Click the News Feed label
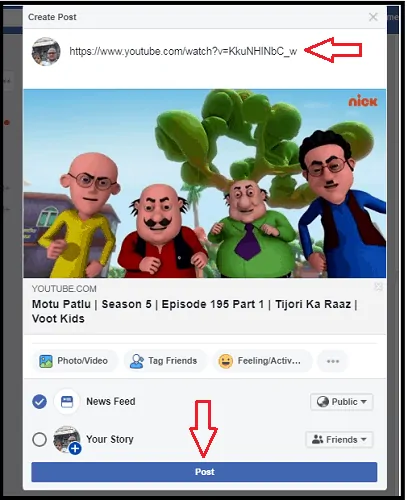Viewport: 408px width, 500px height. point(111,401)
